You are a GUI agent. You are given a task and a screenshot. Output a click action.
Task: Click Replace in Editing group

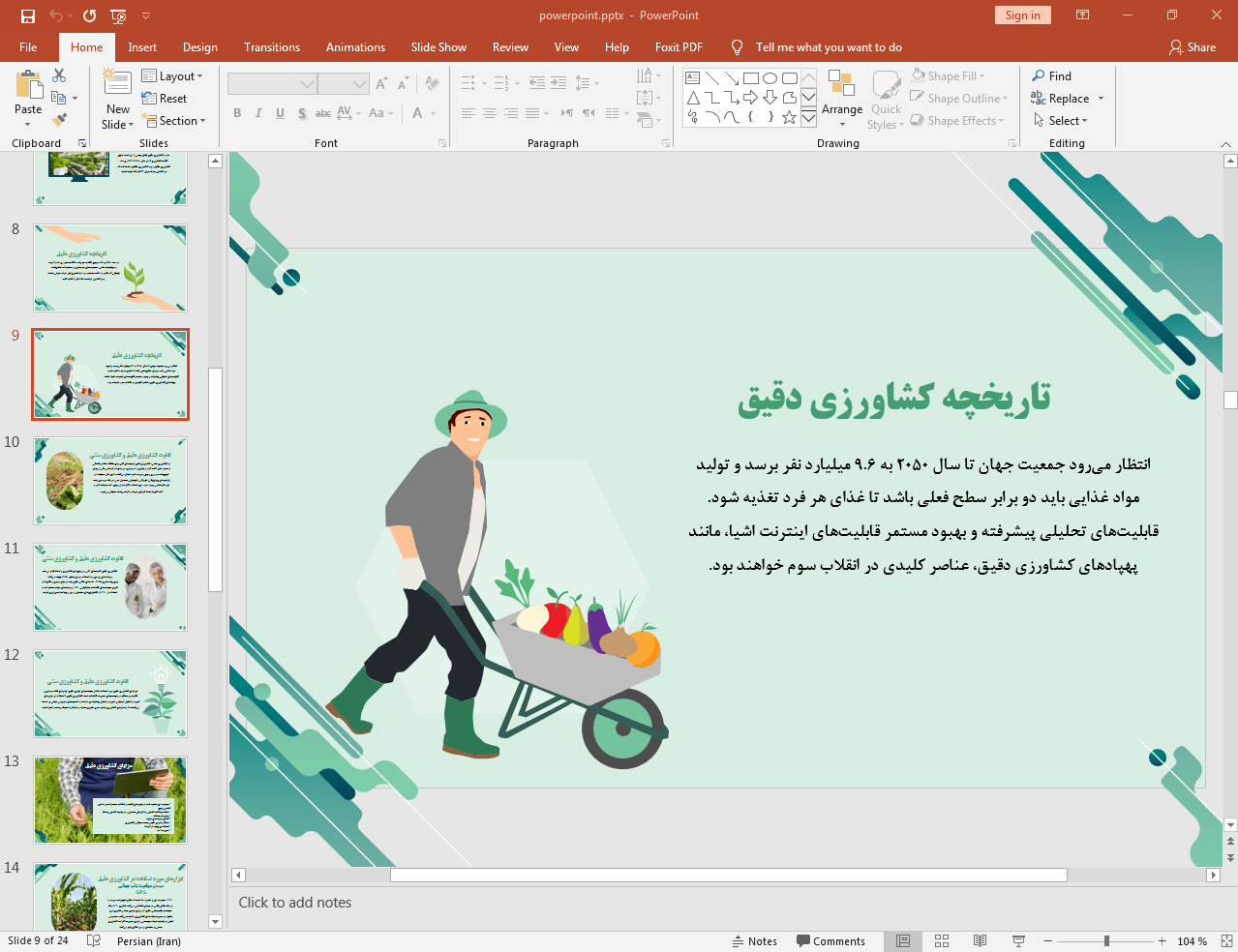coord(1060,99)
